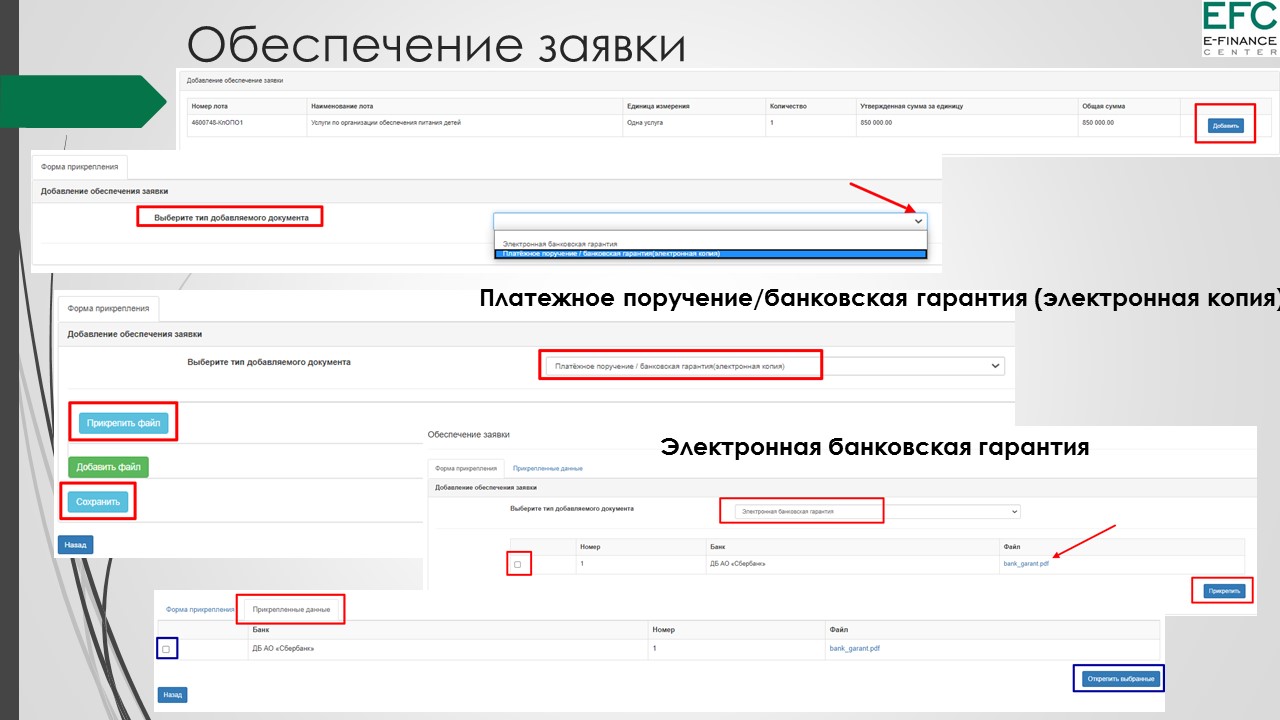The image size is (1280, 720).
Task: Click the Сохранить button
Action: pos(98,502)
